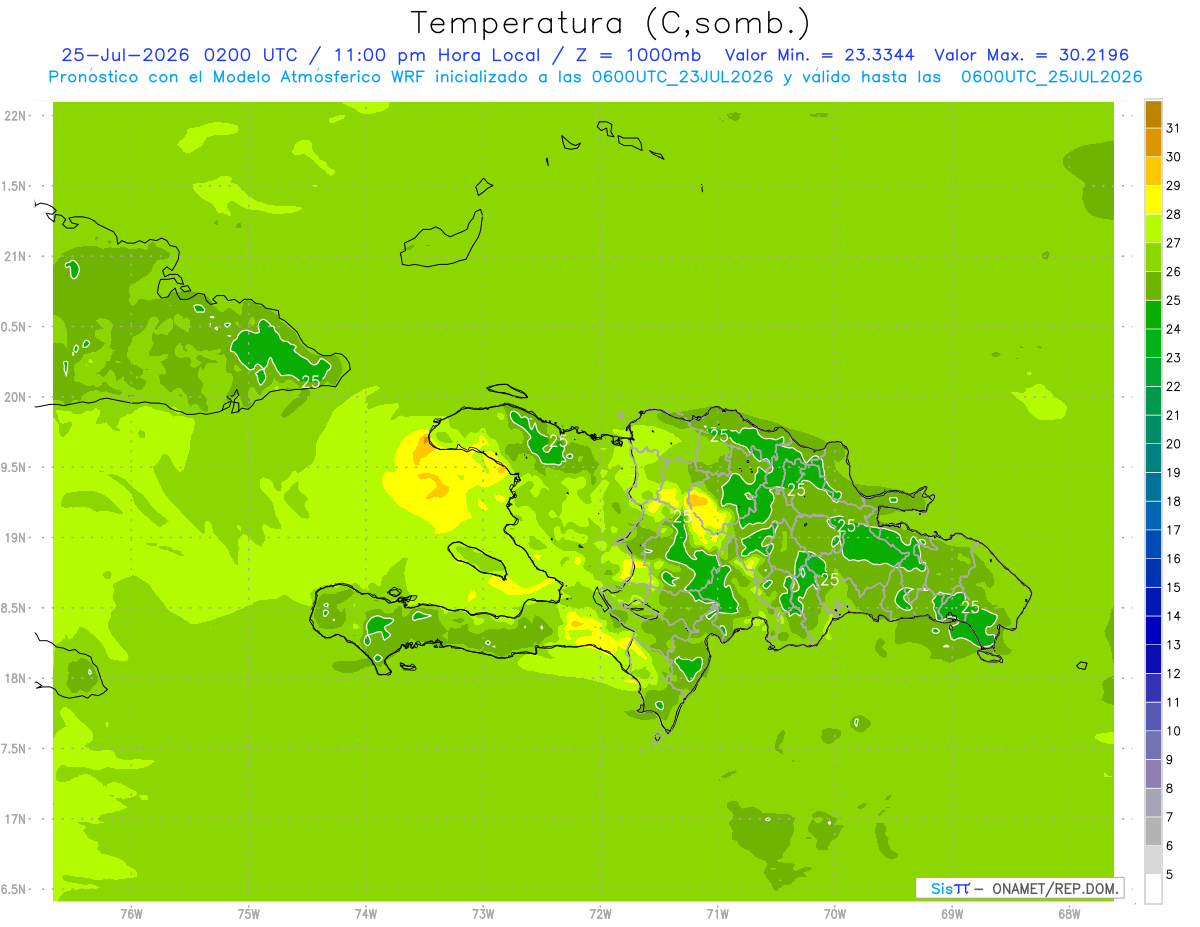Pick the light gray swatch between 5 and 6

tap(1153, 860)
